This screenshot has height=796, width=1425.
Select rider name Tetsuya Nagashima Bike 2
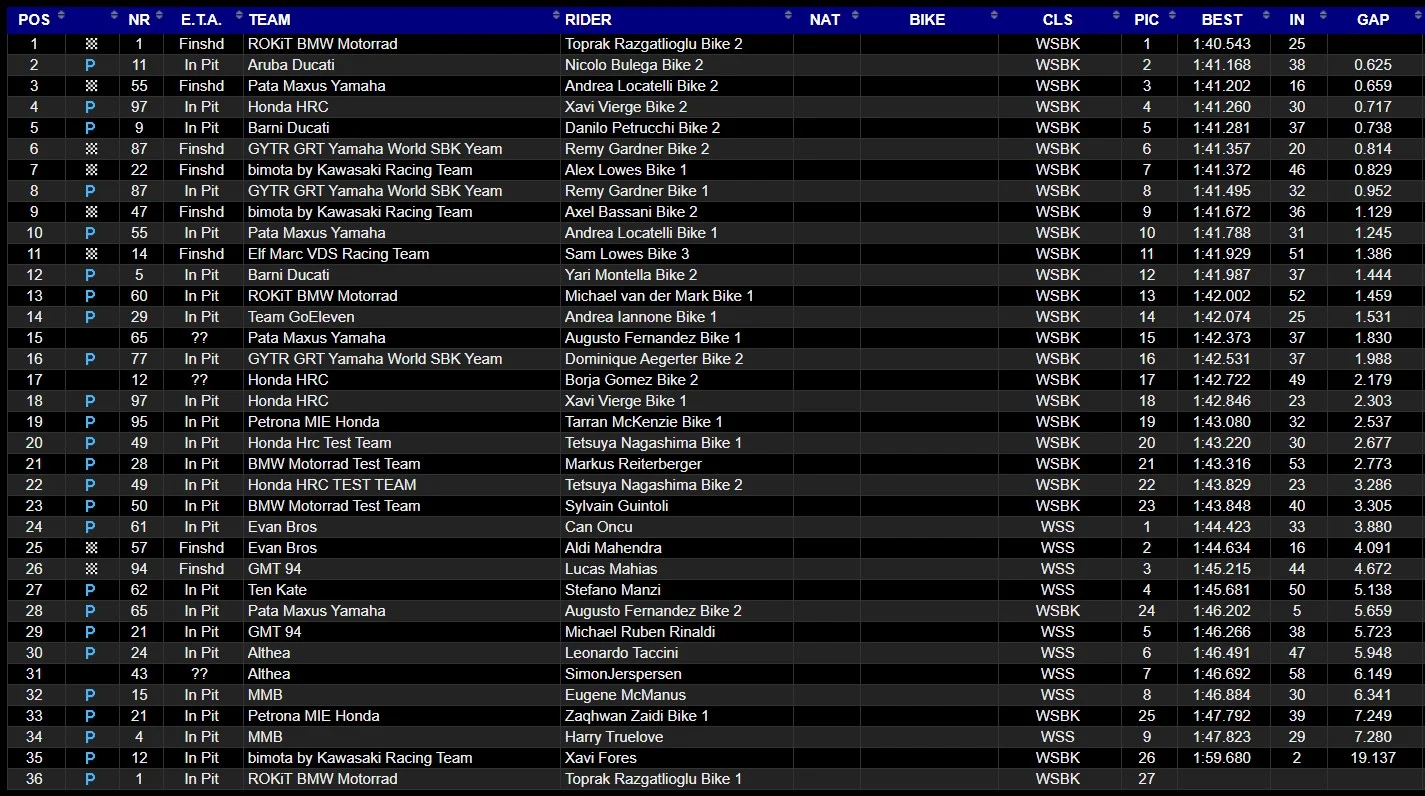(x=654, y=485)
